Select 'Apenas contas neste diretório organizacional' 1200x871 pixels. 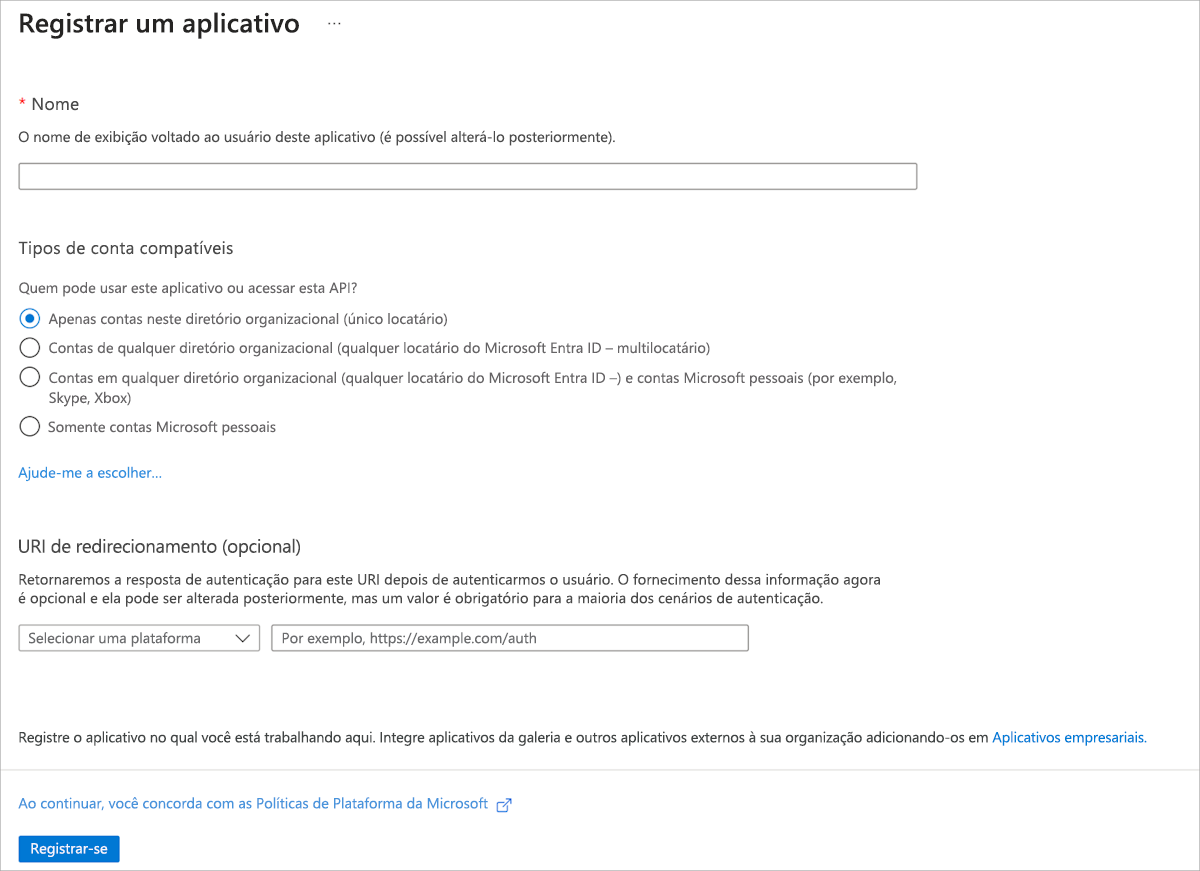(x=29, y=317)
